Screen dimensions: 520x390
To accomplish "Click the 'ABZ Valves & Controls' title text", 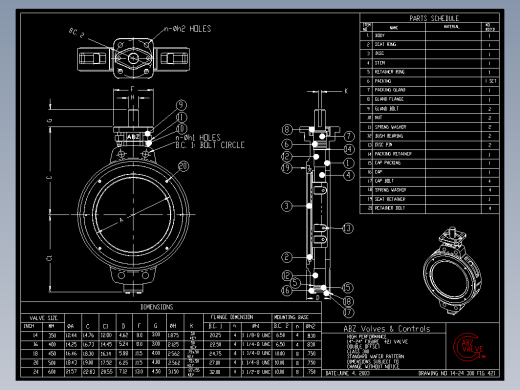I will coord(387,329).
